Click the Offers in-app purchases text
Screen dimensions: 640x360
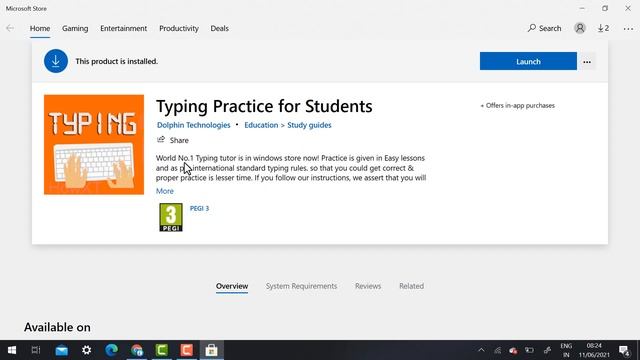click(x=518, y=105)
